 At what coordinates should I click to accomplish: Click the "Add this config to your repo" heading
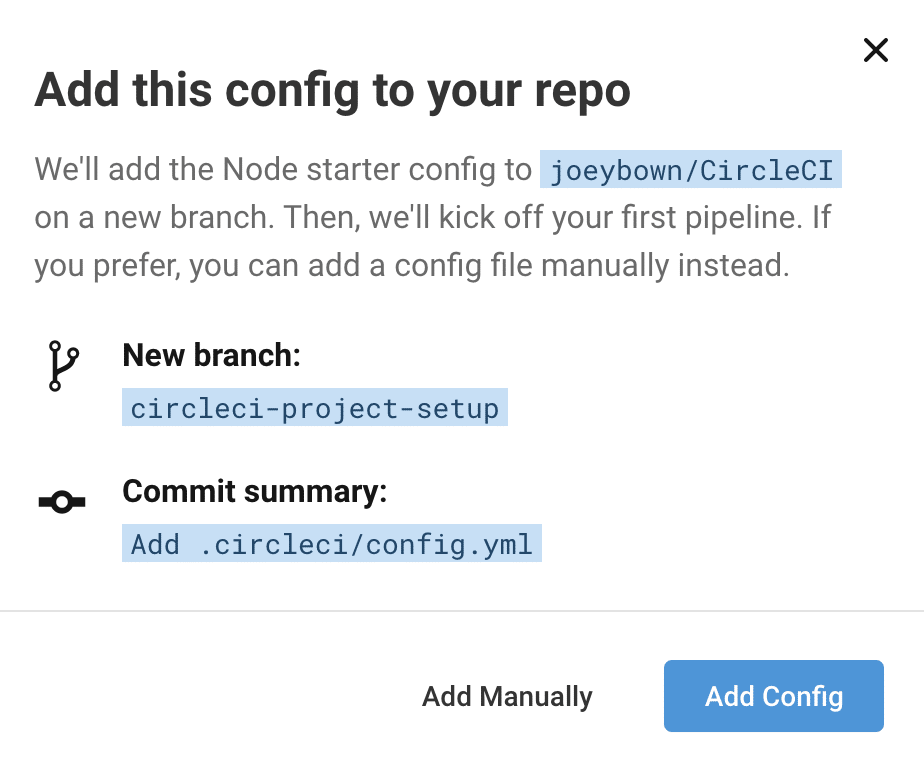point(332,92)
